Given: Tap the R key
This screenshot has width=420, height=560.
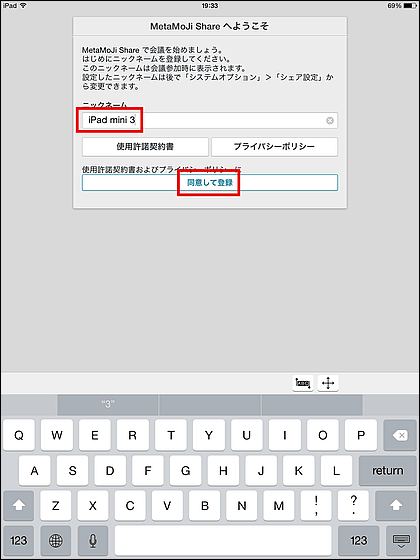Looking at the screenshot, I should pyautogui.click(x=132, y=435).
